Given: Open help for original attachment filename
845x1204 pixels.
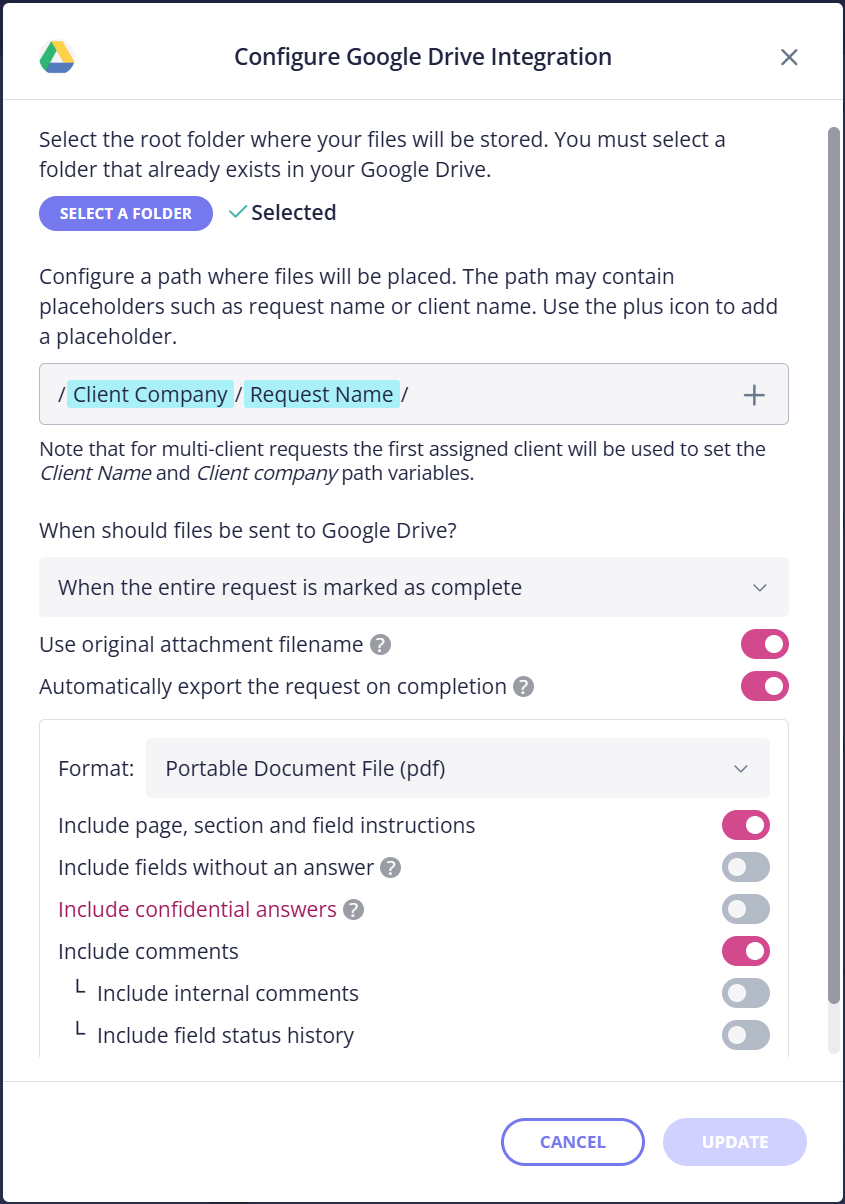Looking at the screenshot, I should [380, 645].
